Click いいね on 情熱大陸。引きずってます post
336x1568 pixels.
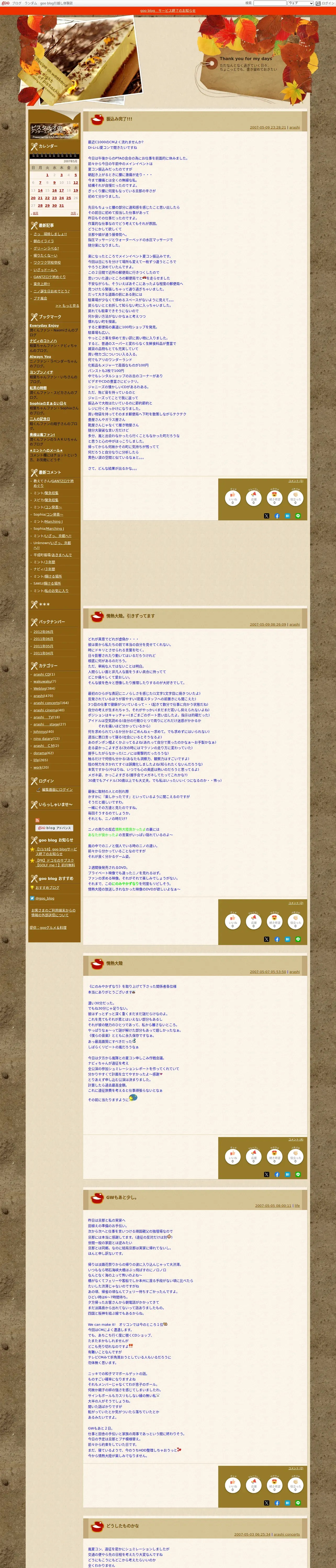[232, 921]
